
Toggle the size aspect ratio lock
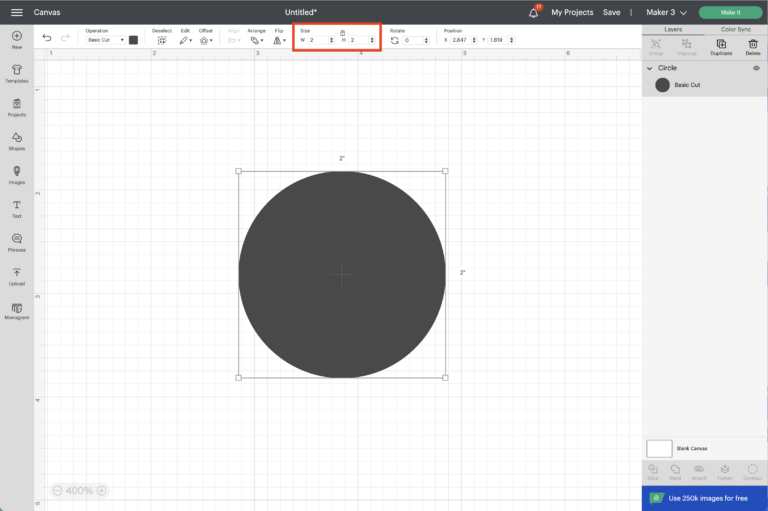pyautogui.click(x=342, y=32)
